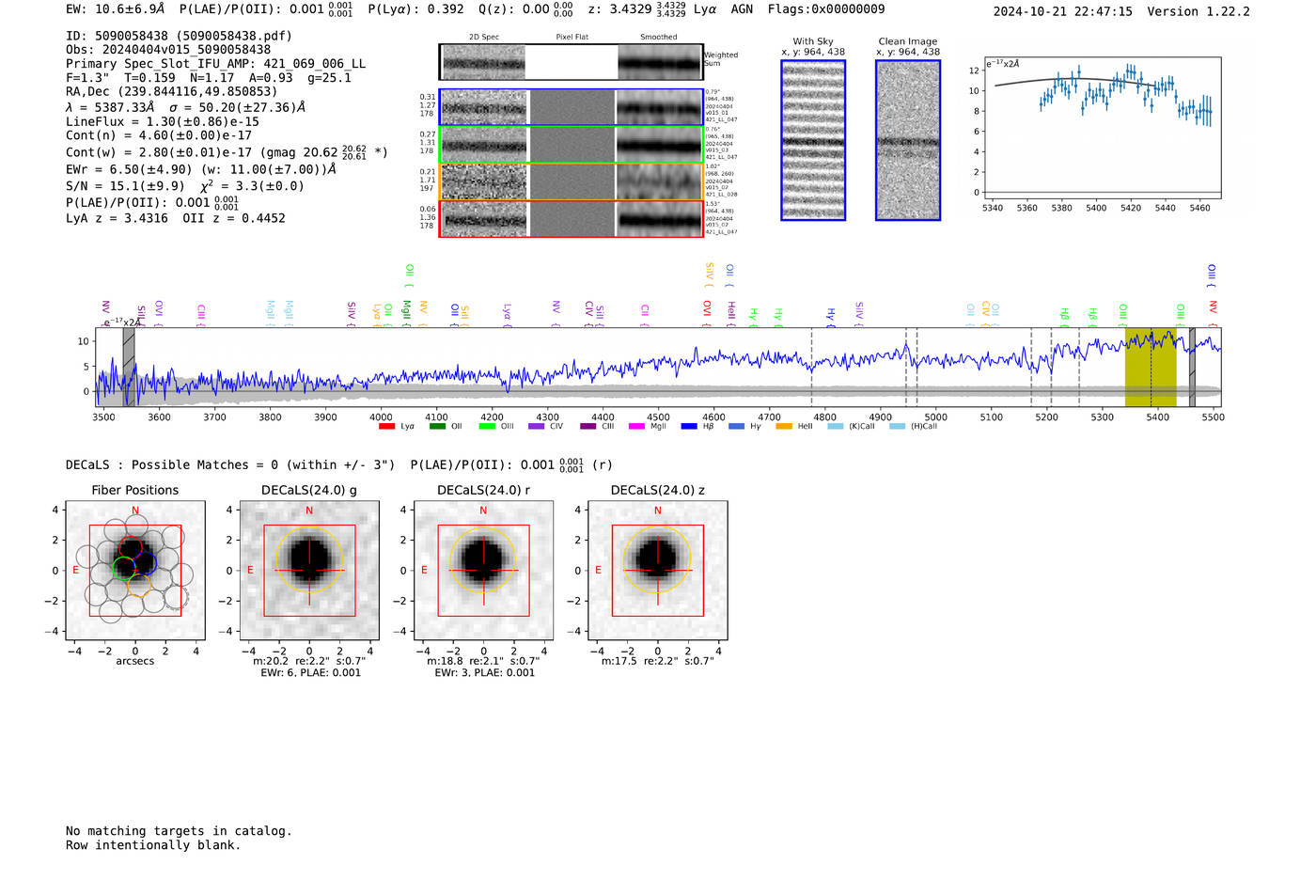Click the "Smoothed" column header
Image resolution: width=1316 pixels, height=896 pixels.
point(659,38)
